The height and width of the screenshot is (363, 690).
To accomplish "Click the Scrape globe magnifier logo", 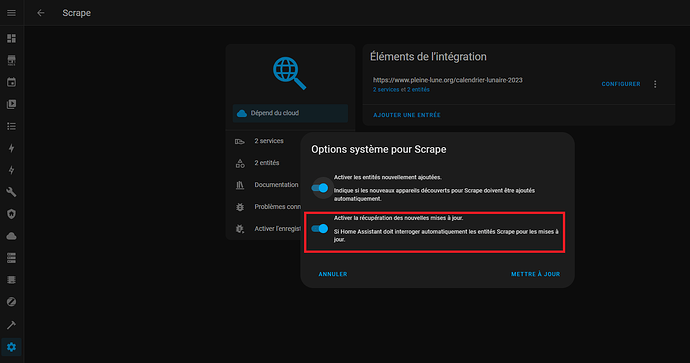I will [289, 73].
